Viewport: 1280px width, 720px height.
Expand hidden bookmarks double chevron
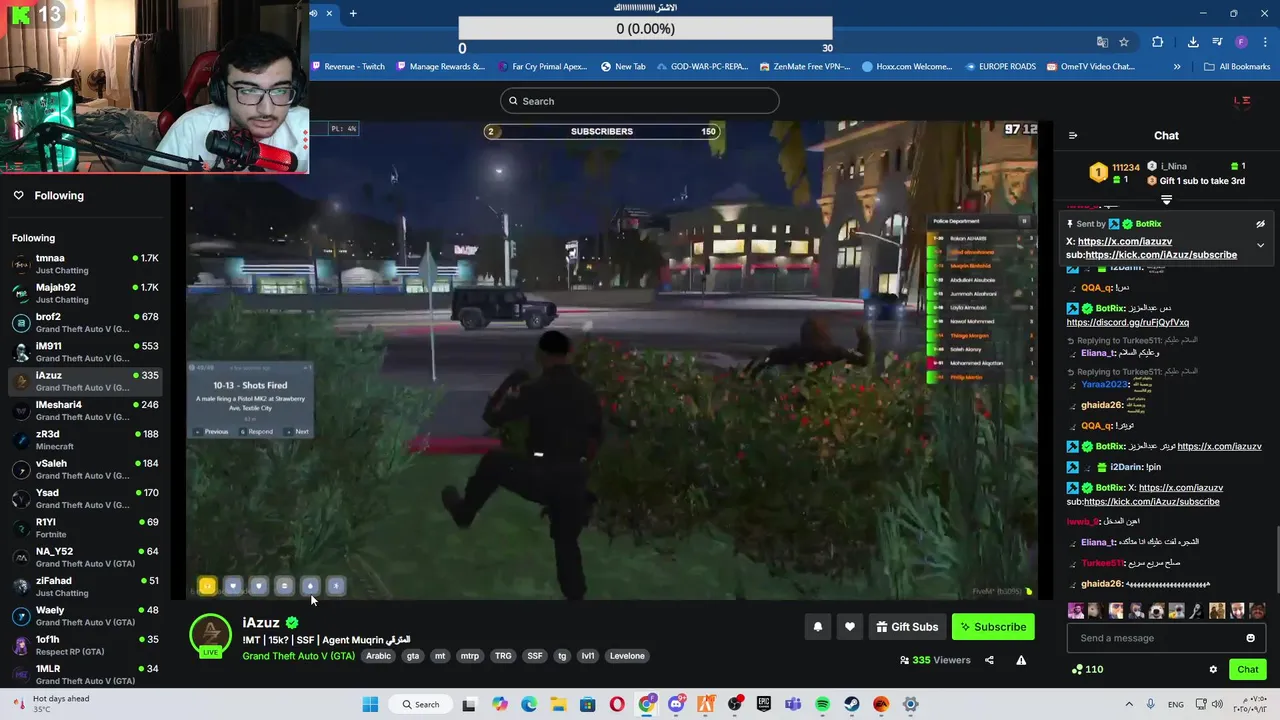(1177, 67)
